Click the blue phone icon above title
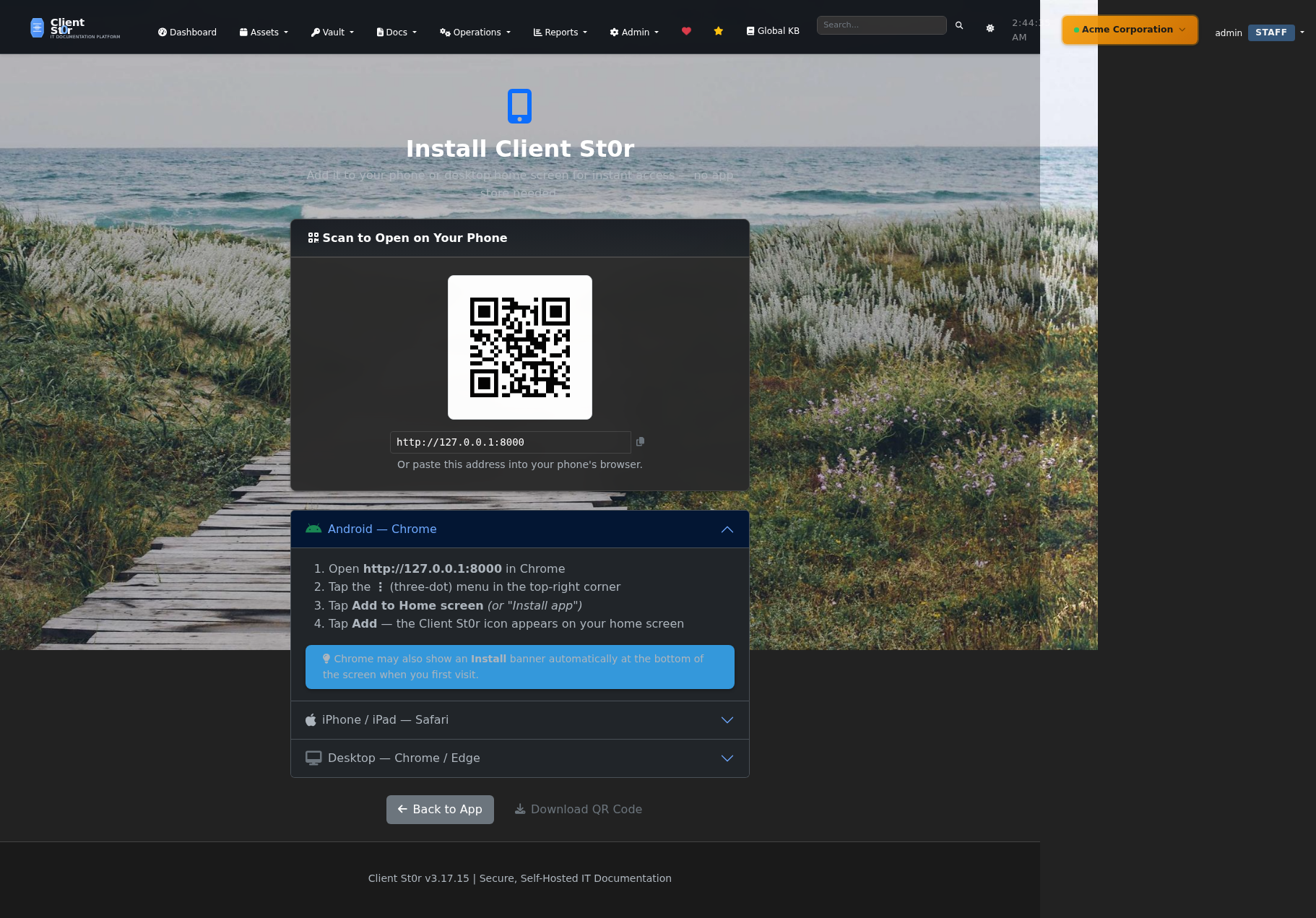This screenshot has width=1316, height=918. point(519,106)
